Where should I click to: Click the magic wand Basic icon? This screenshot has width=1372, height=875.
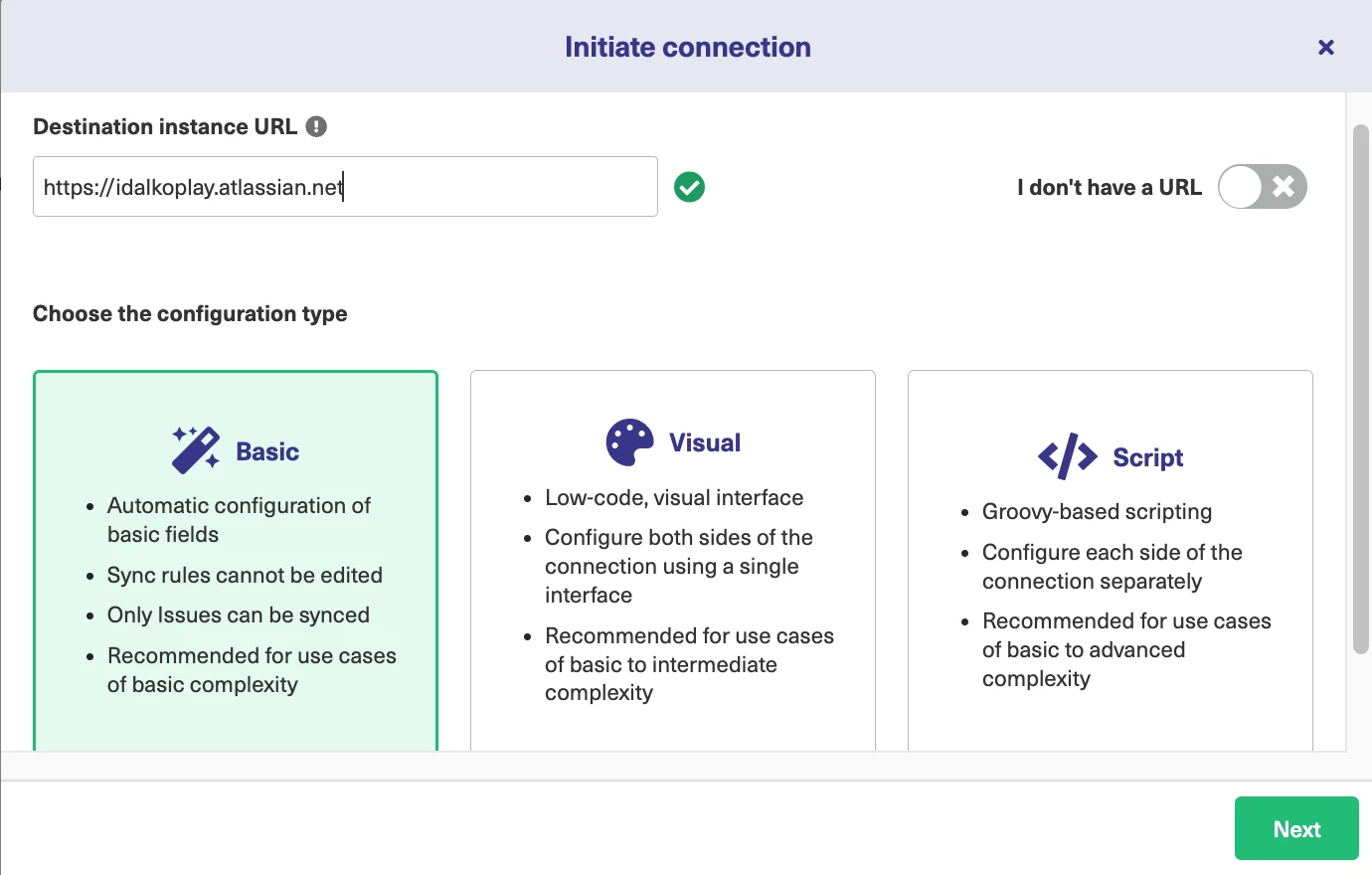tap(196, 450)
